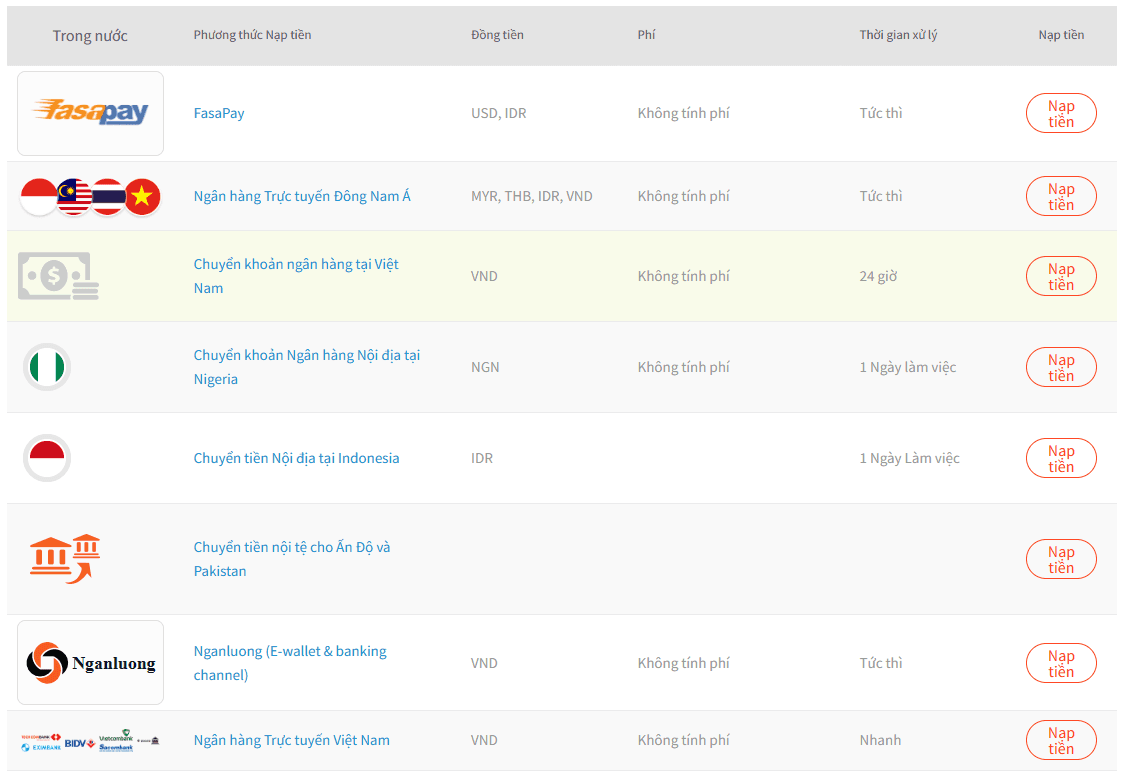
Task: Open Chuyển khoản ngân hàng tại Việt Nam link
Action: 297,276
